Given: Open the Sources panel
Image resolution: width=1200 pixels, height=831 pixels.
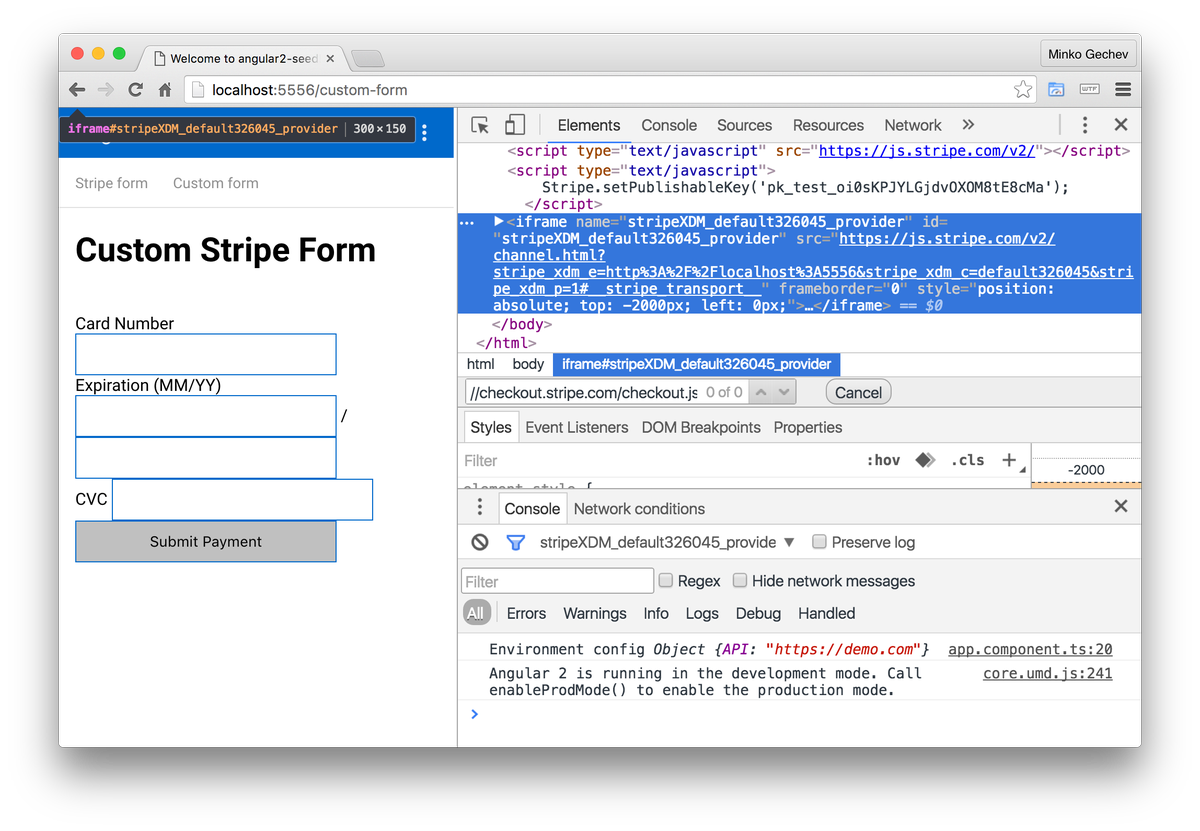Looking at the screenshot, I should (744, 125).
